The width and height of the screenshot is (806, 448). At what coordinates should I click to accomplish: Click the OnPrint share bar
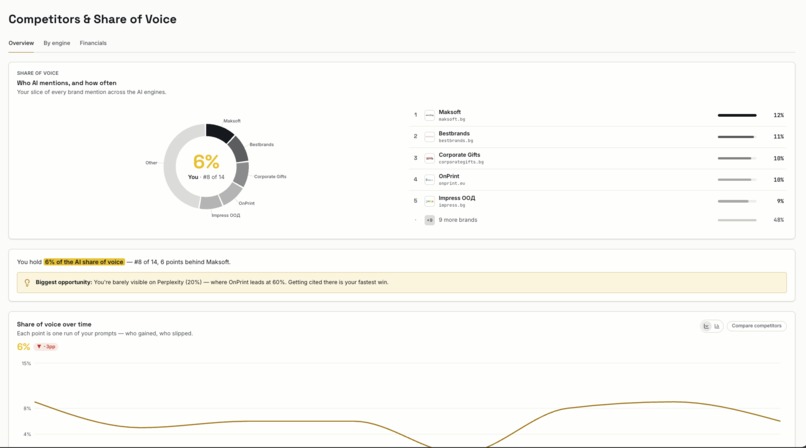point(737,180)
